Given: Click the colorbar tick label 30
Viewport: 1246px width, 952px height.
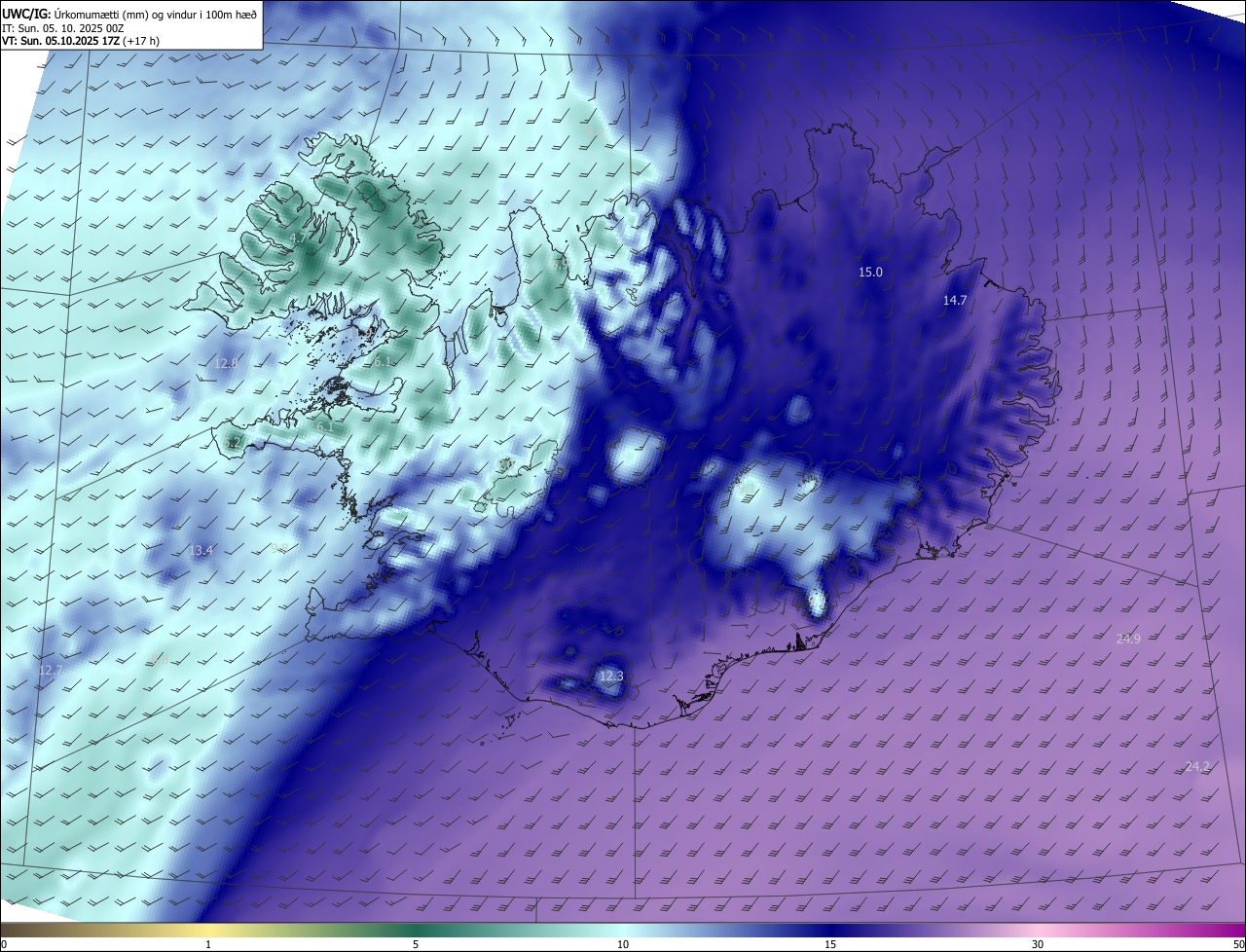Looking at the screenshot, I should point(1038,944).
